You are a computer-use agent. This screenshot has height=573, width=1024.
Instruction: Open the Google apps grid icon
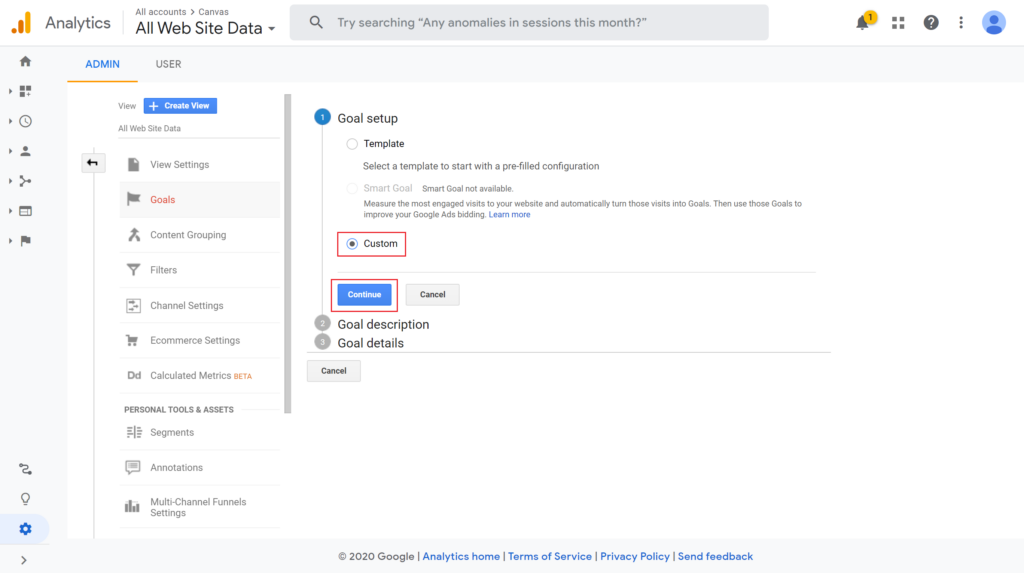pos(898,23)
